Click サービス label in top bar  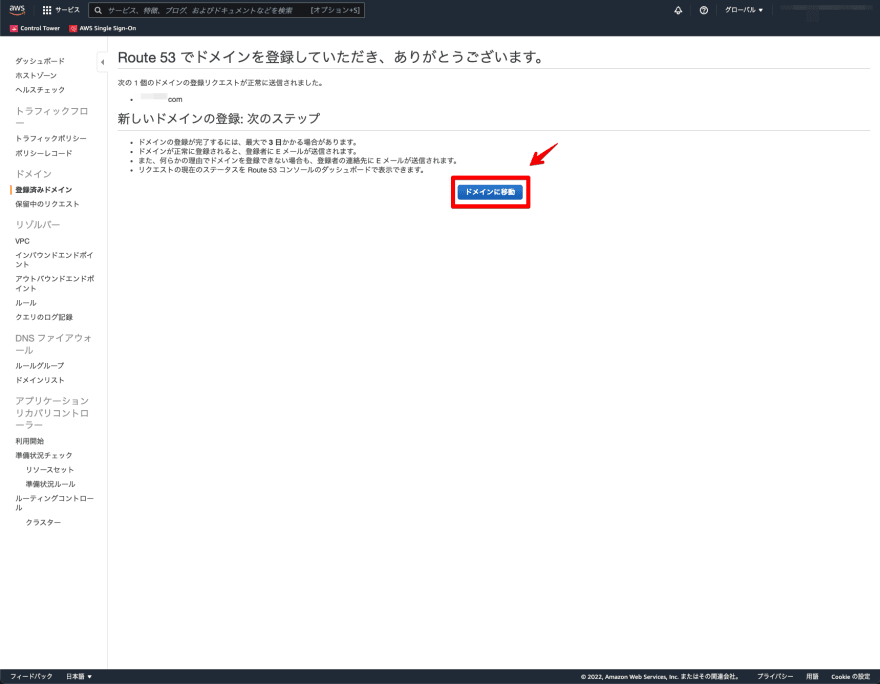click(67, 10)
